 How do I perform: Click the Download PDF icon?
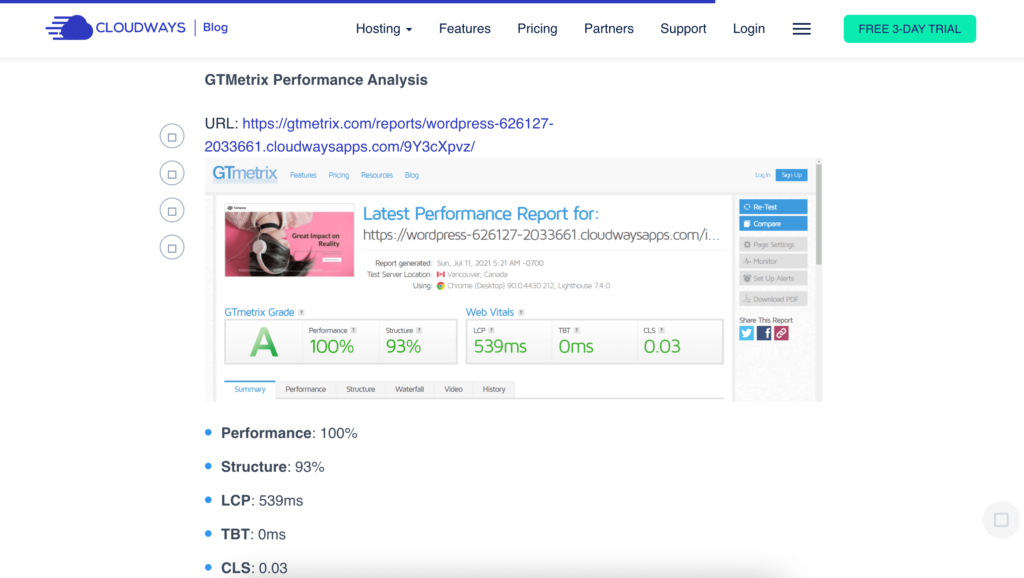(748, 298)
